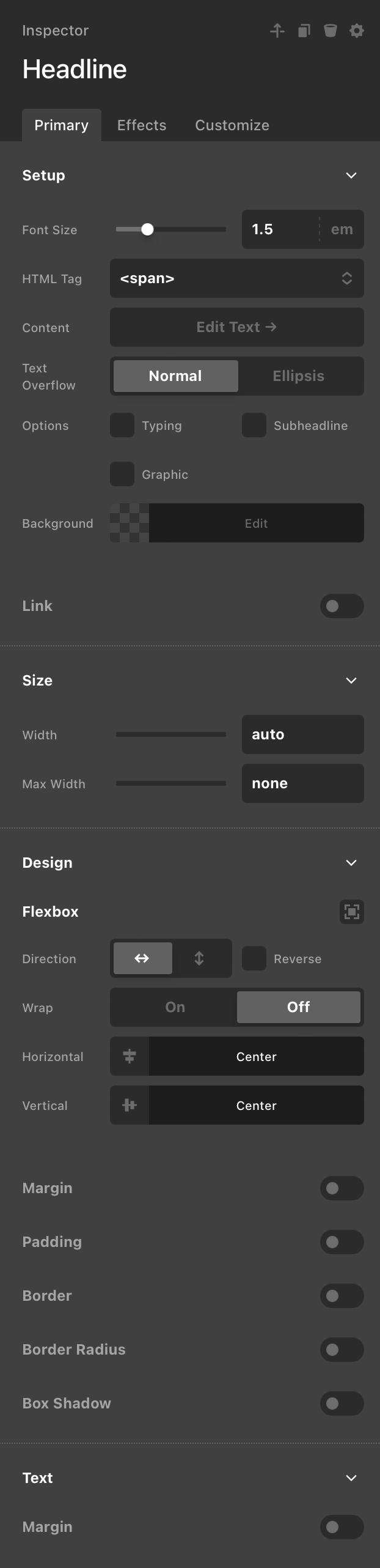Click the duplicate element icon
The image size is (380, 1568).
[304, 31]
